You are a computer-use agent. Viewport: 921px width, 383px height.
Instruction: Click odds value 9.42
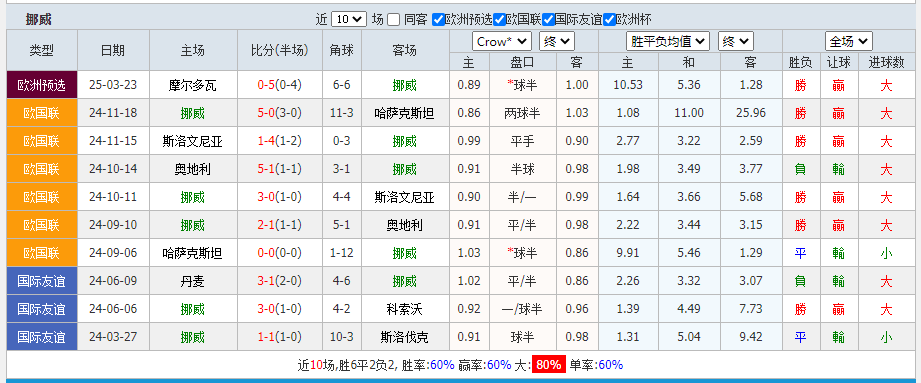[751, 337]
